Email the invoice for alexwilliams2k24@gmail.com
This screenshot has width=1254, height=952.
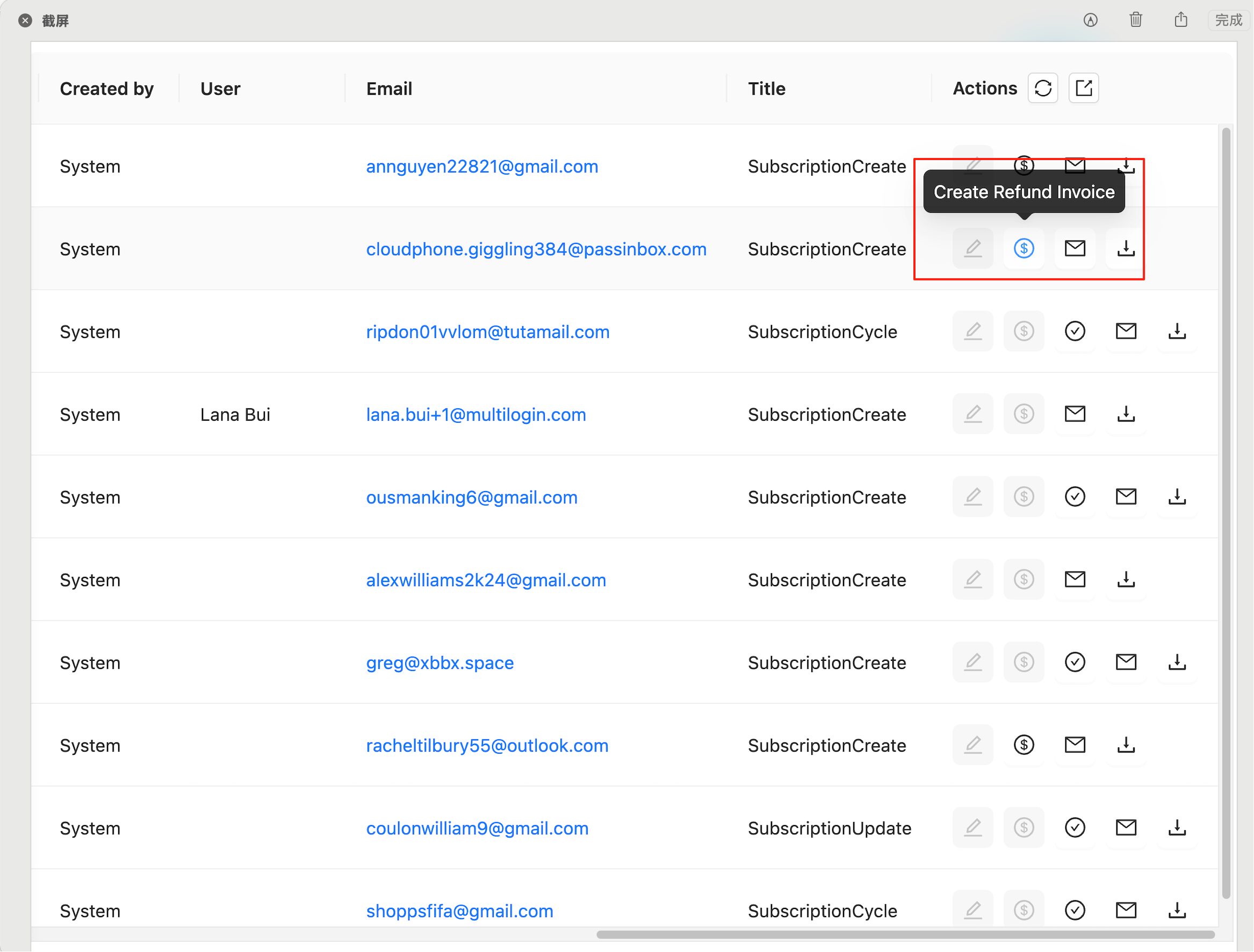[1075, 580]
